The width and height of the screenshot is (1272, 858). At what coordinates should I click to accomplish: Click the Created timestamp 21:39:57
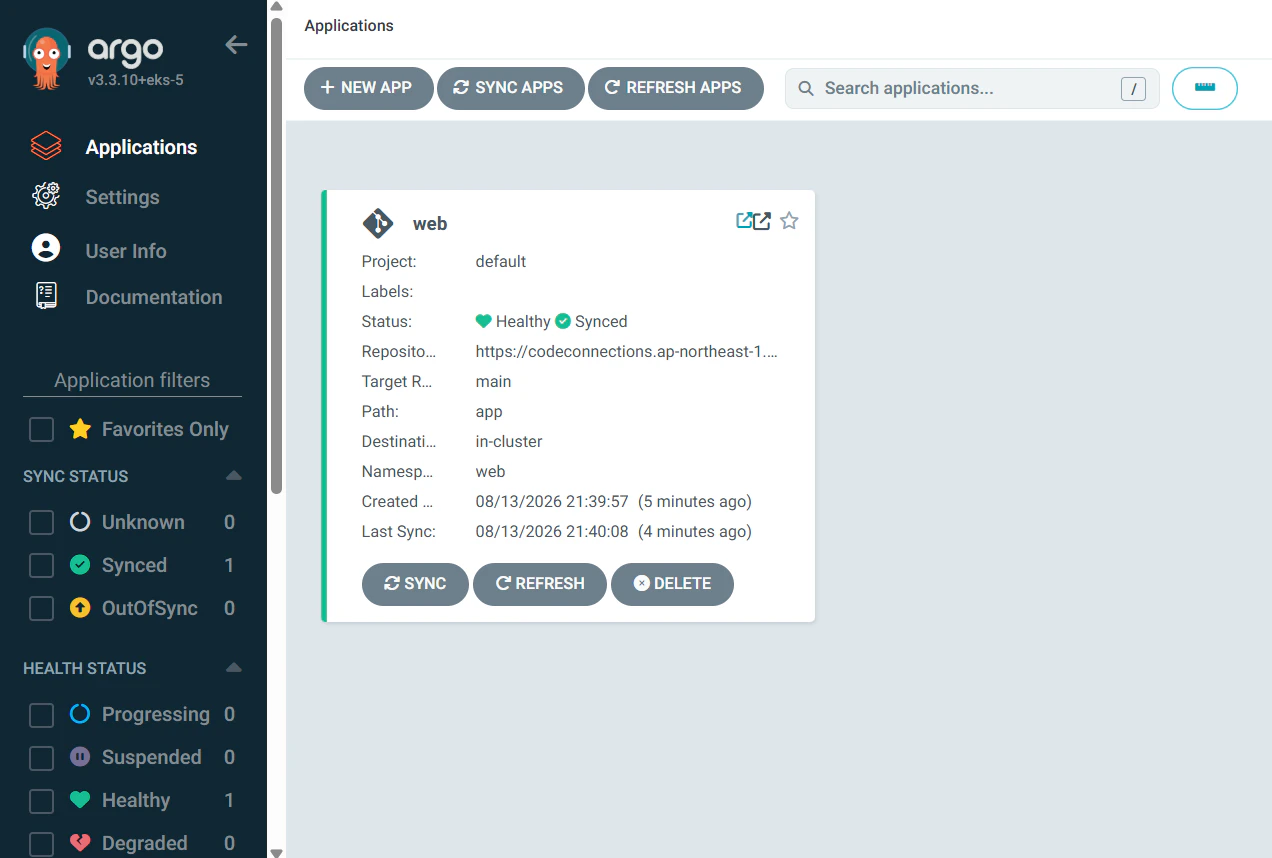click(x=552, y=502)
